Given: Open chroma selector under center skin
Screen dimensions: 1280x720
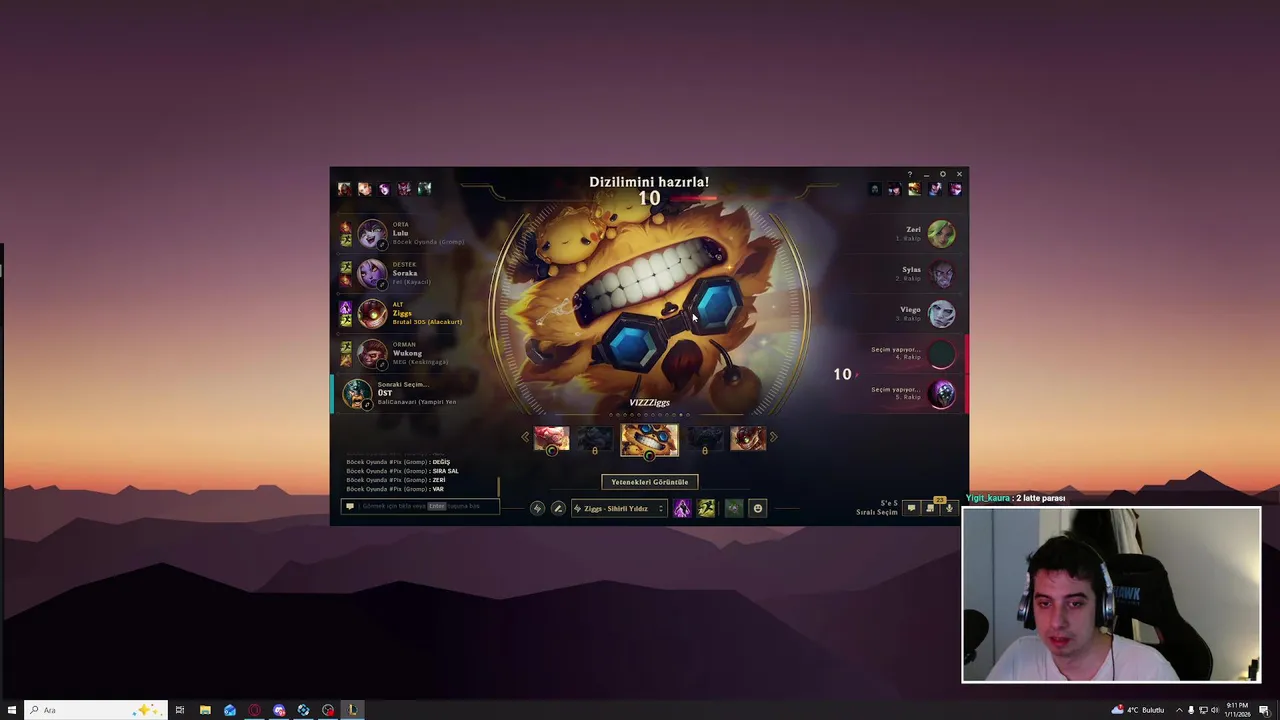Looking at the screenshot, I should tap(649, 456).
